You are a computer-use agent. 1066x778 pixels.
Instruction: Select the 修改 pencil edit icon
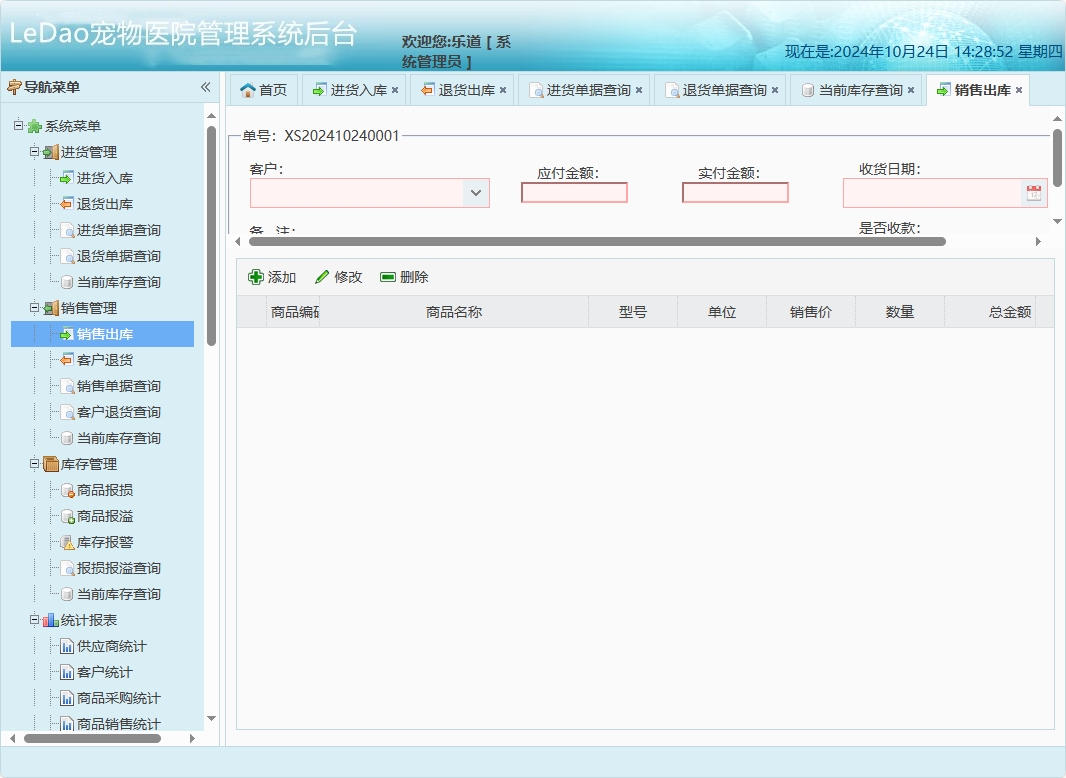[322, 276]
